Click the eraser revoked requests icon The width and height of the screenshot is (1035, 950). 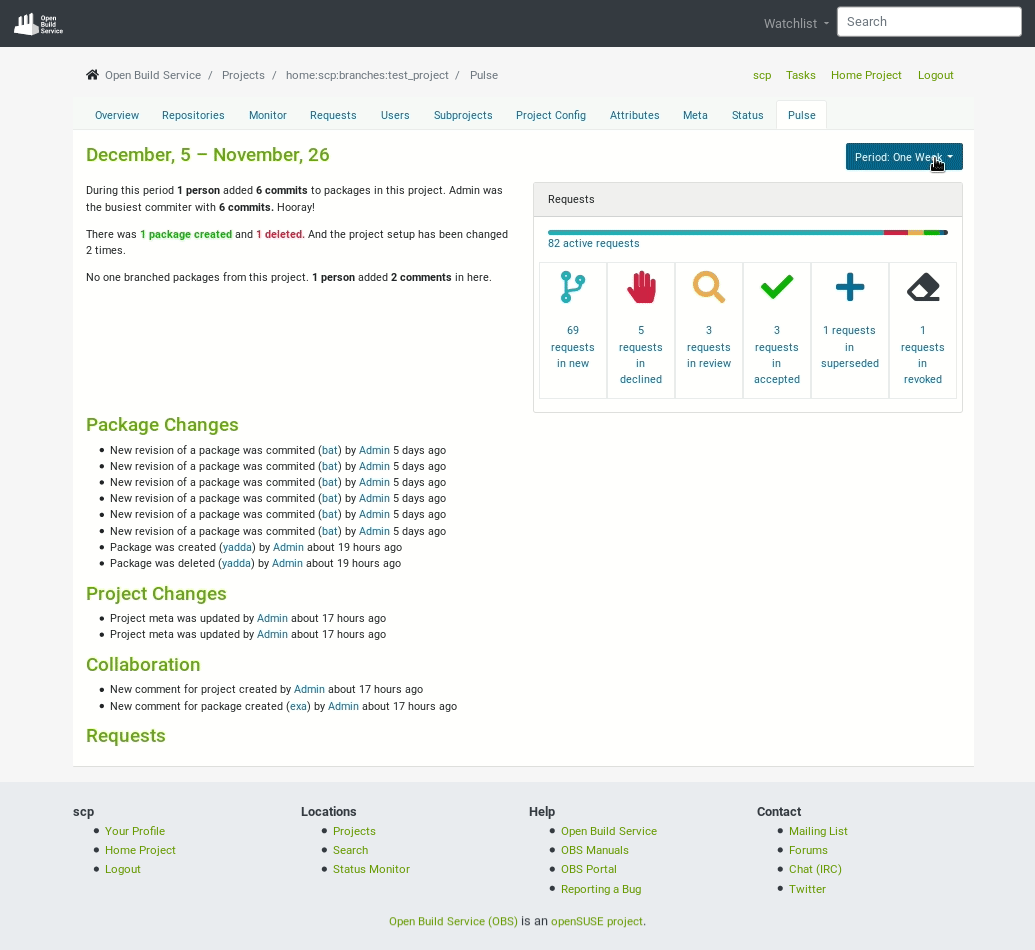pos(923,288)
